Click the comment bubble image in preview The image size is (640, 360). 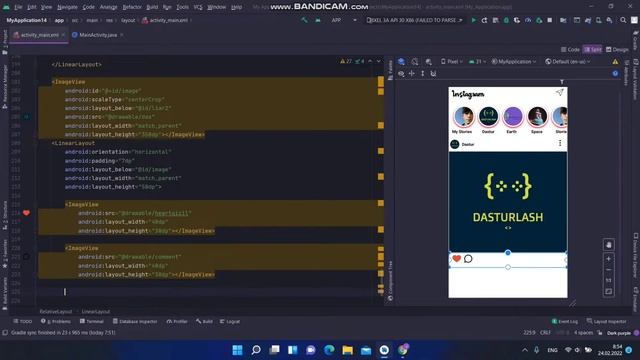point(468,258)
